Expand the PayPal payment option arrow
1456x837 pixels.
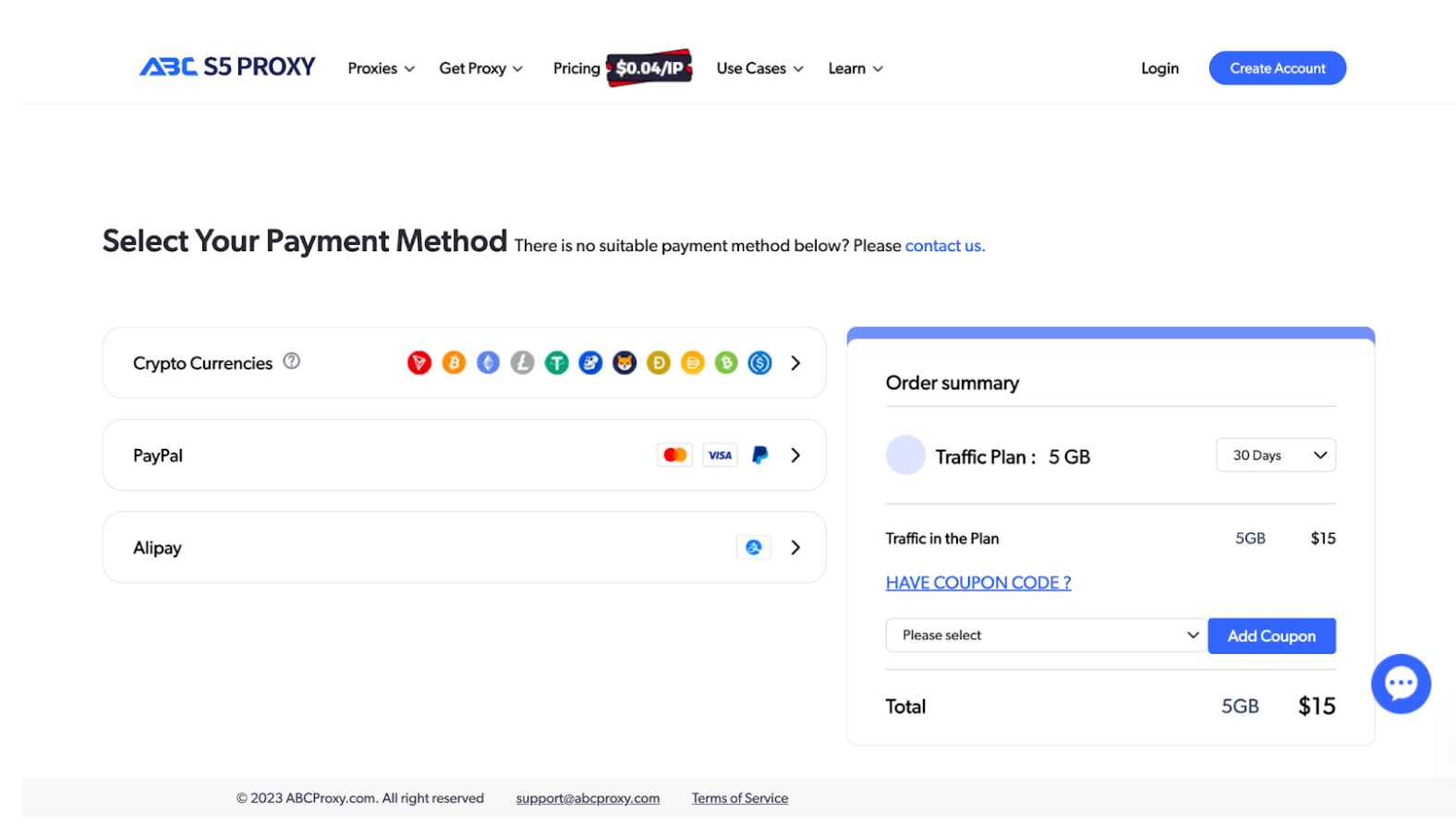(x=795, y=455)
